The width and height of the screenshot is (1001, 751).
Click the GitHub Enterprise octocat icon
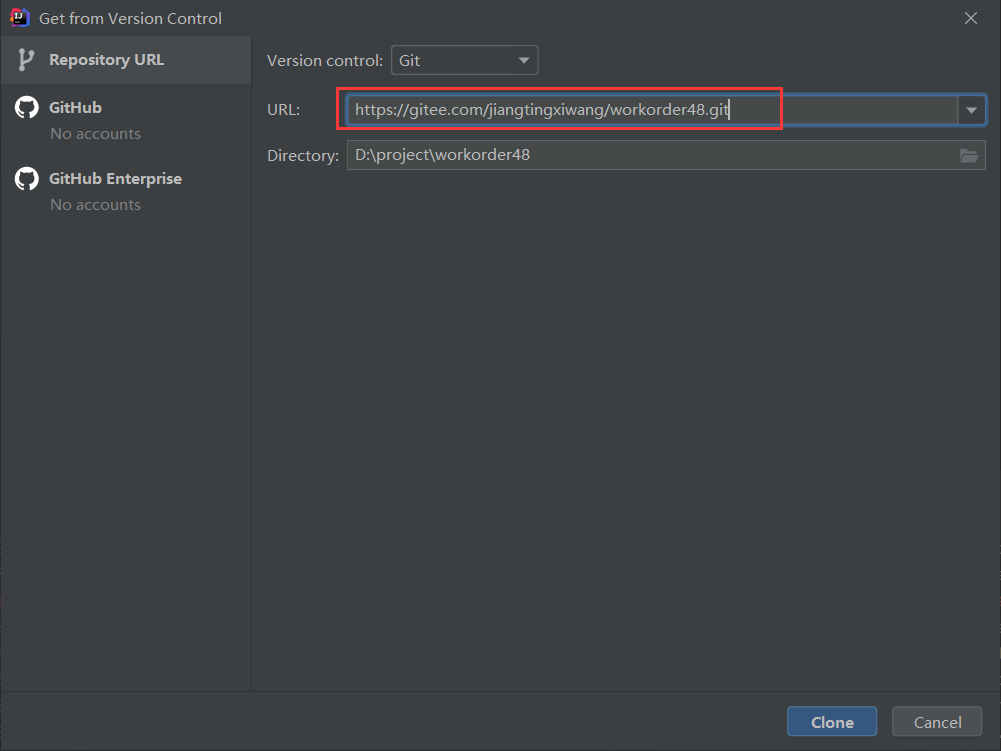[x=27, y=179]
